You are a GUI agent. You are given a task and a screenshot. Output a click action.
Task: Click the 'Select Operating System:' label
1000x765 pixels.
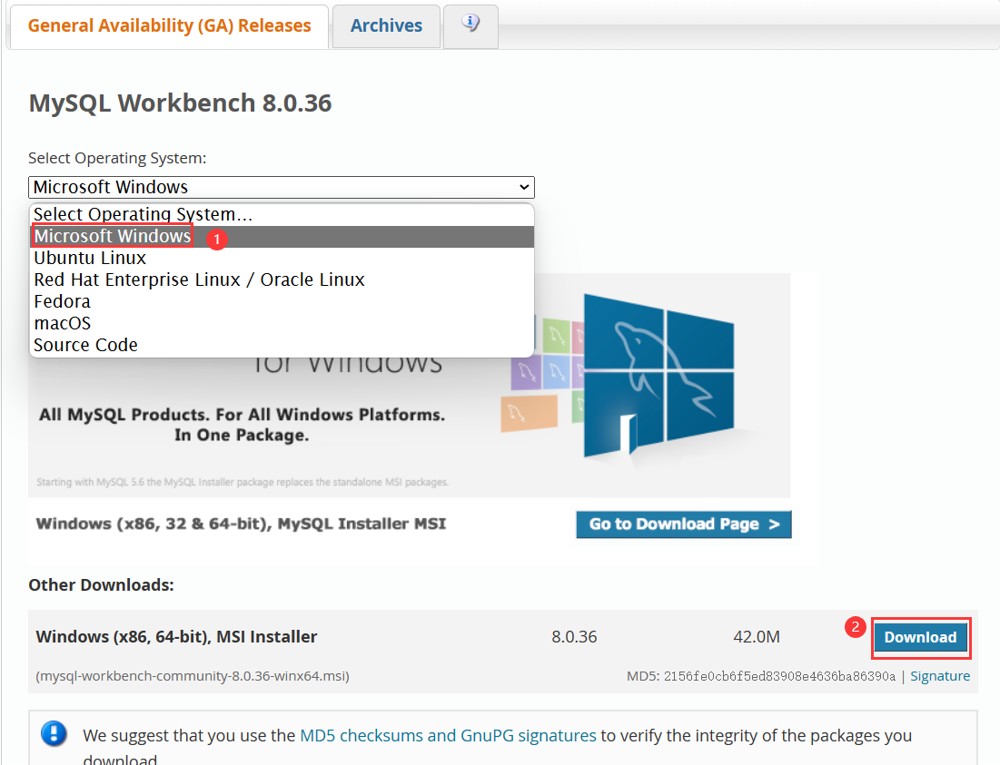point(117,158)
